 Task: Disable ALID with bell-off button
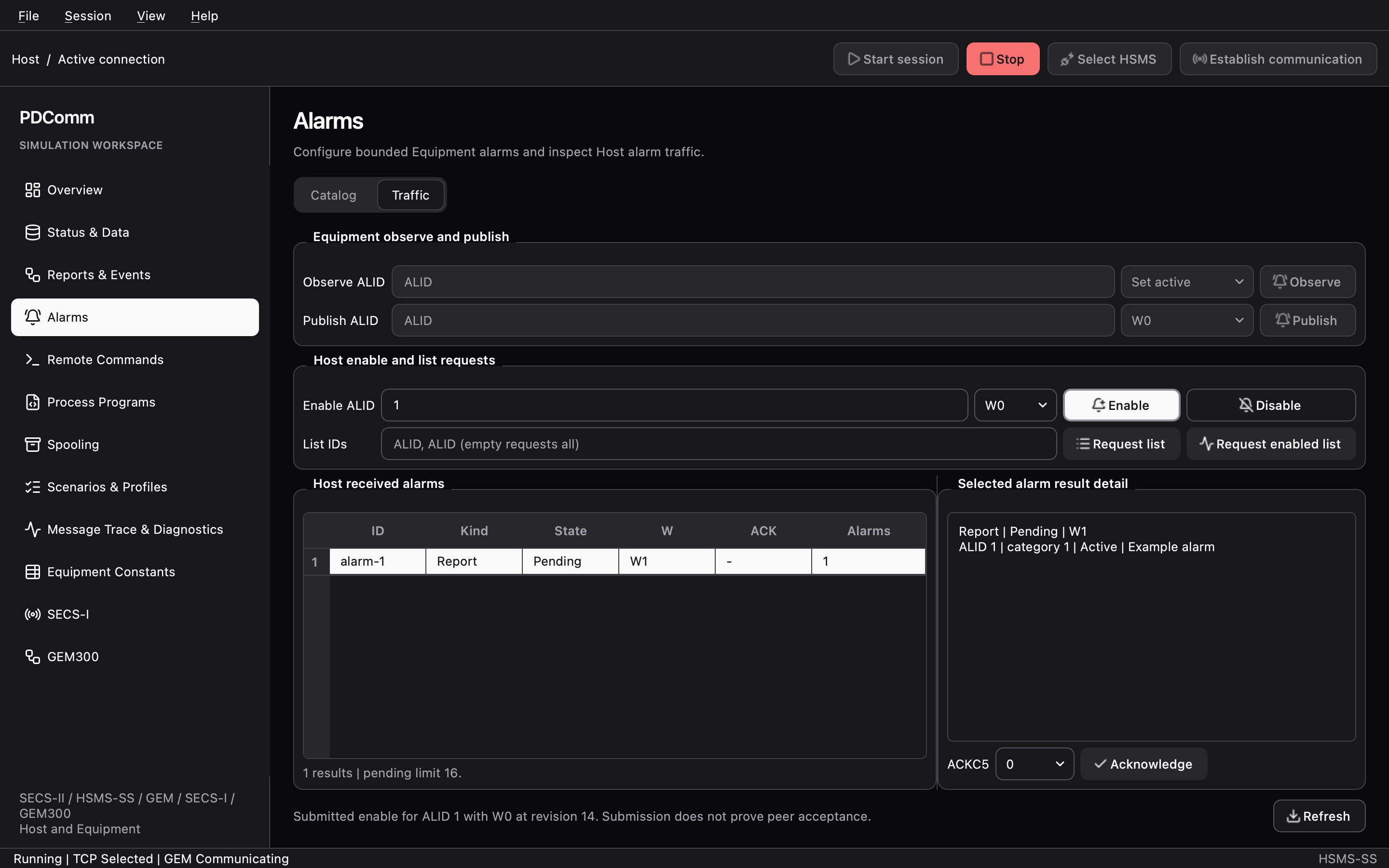(1271, 405)
